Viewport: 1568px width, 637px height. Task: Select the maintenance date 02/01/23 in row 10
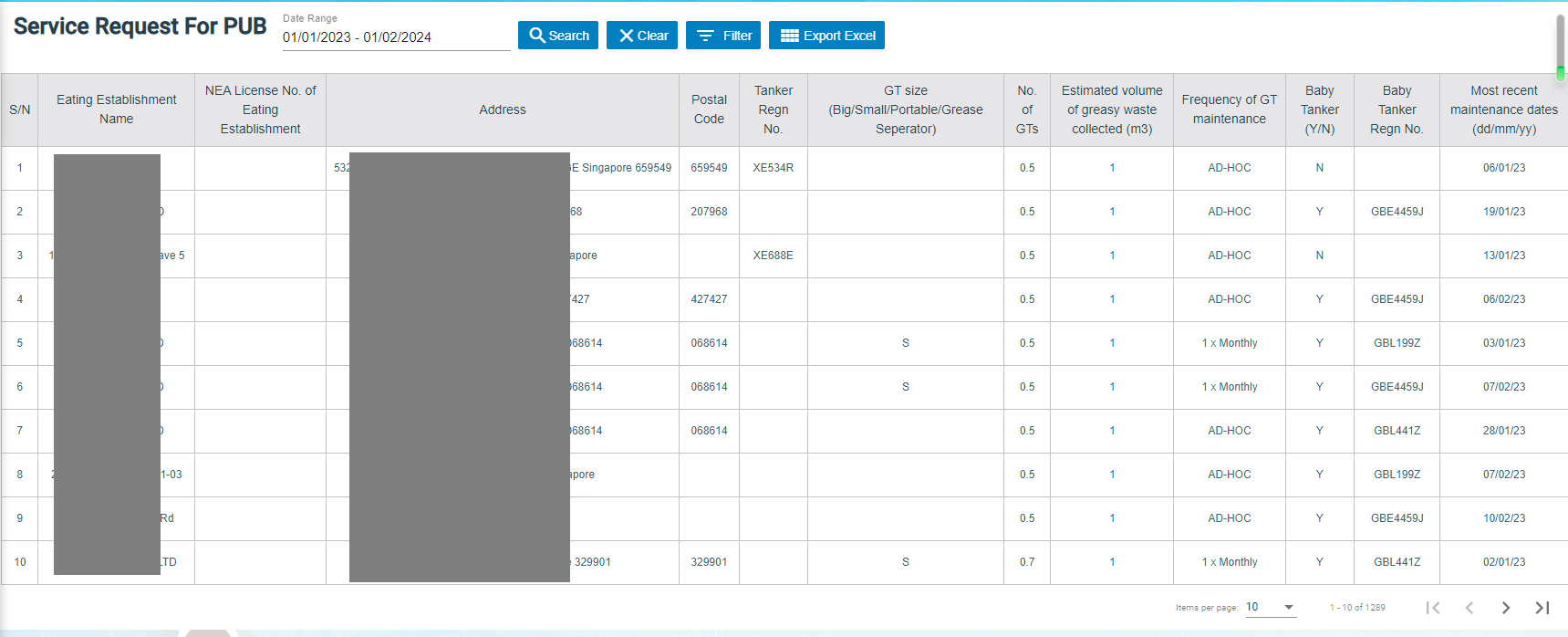tap(1503, 562)
